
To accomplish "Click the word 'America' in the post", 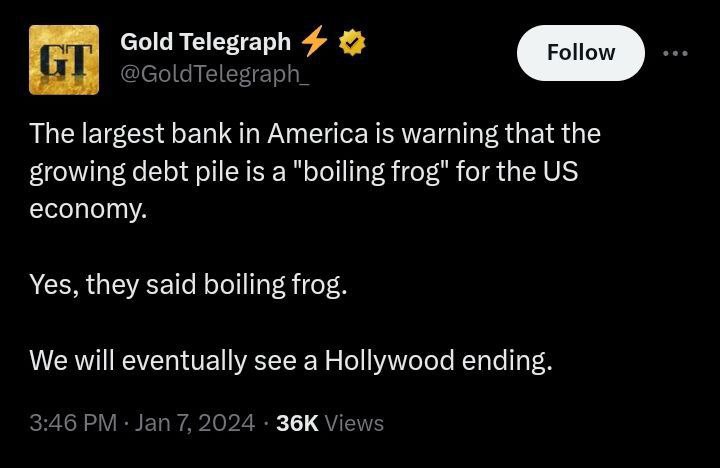I will pyautogui.click(x=318, y=134).
